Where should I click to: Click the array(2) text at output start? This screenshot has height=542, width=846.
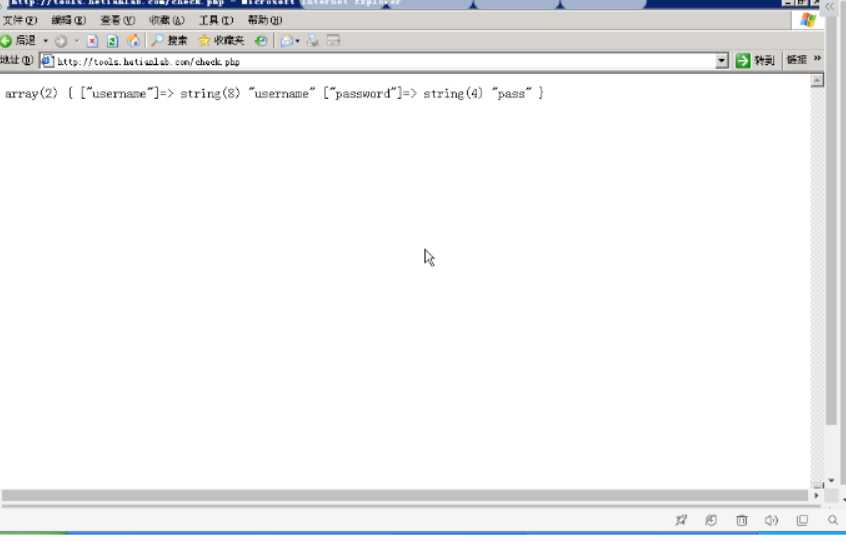tap(31, 93)
